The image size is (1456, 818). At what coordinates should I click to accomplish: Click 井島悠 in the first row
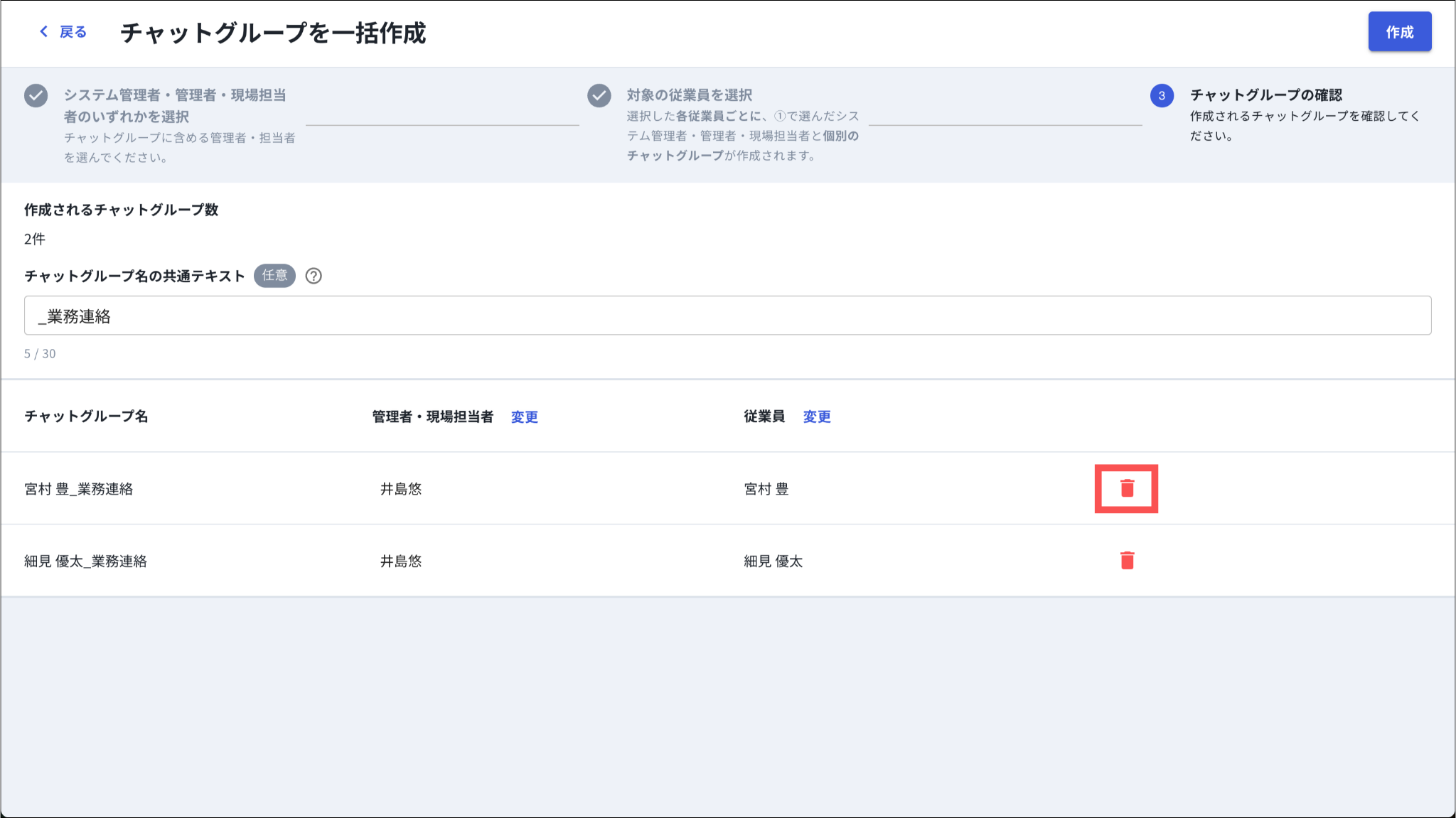click(401, 489)
